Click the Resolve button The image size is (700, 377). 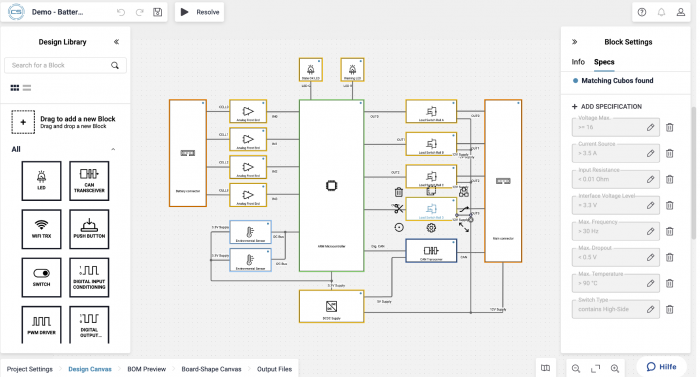[200, 12]
